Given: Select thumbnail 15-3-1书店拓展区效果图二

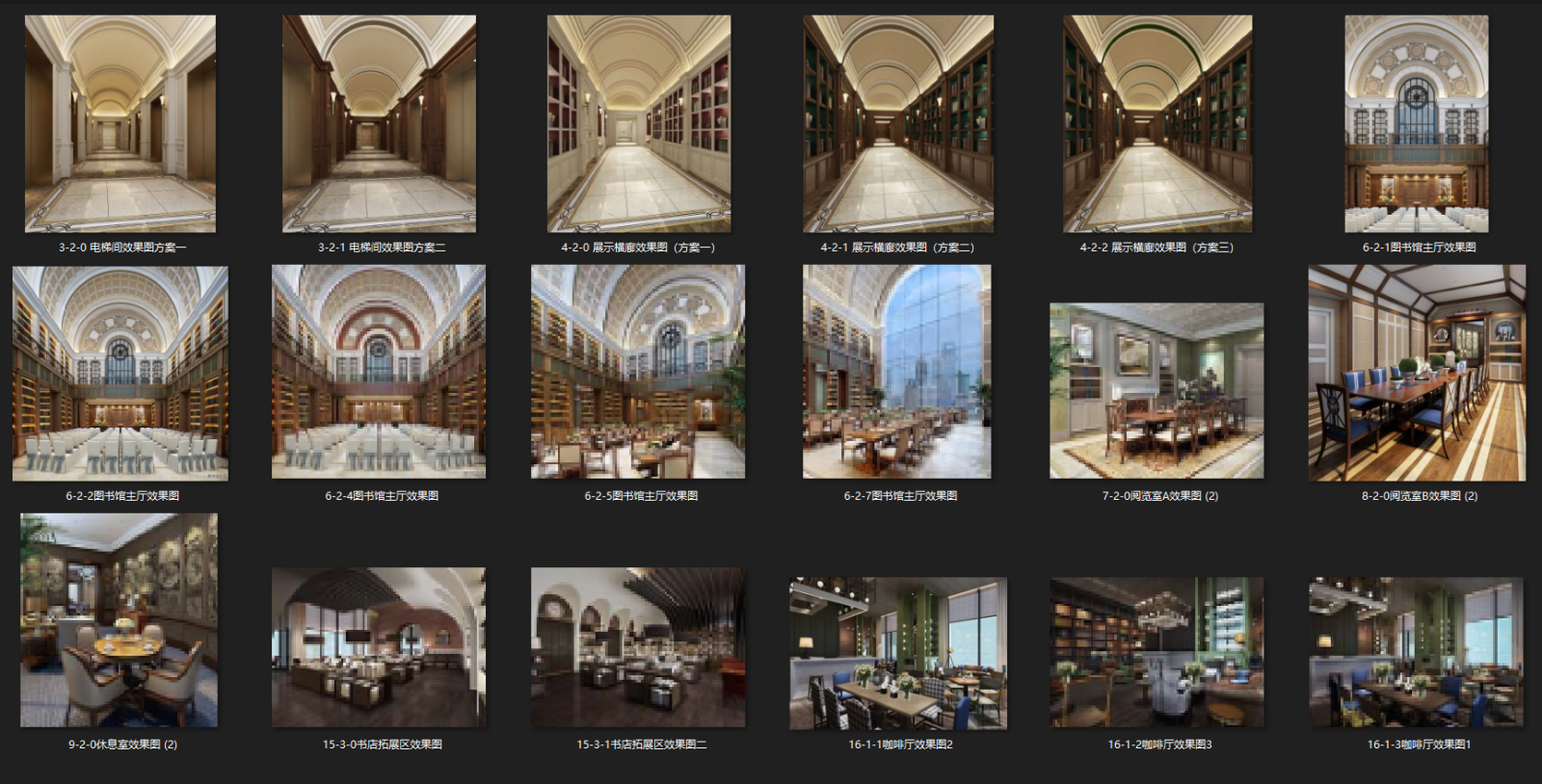Looking at the screenshot, I should (638, 647).
